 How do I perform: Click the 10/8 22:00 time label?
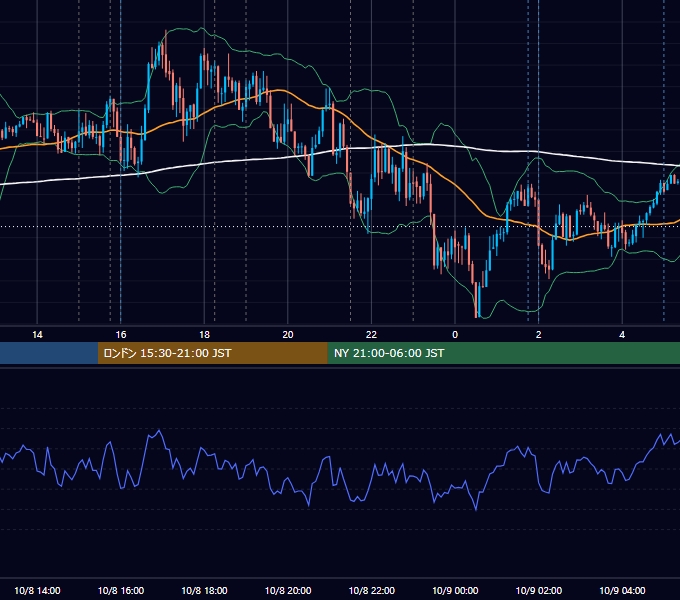(x=372, y=590)
